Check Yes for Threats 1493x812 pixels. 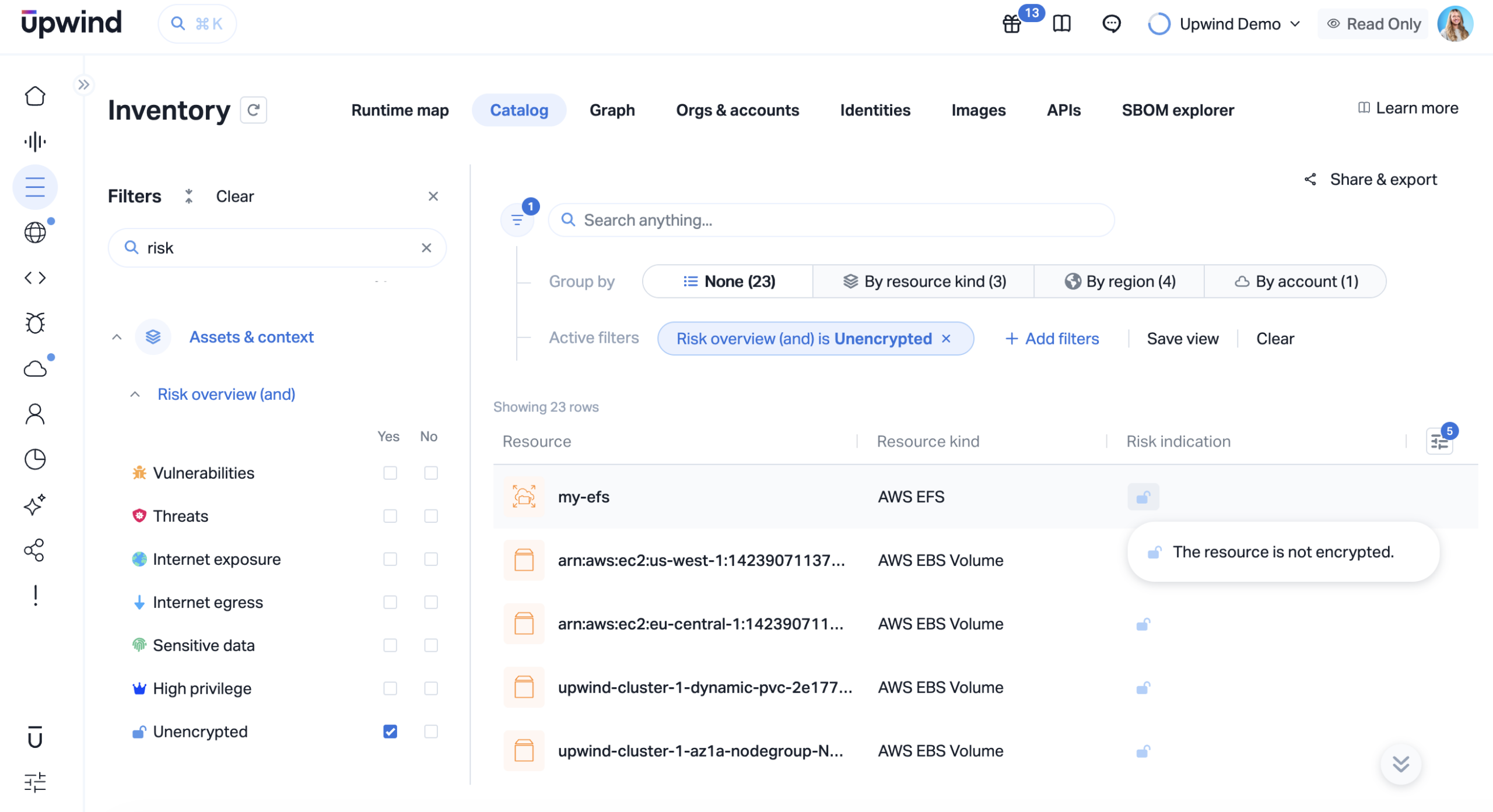(x=390, y=516)
